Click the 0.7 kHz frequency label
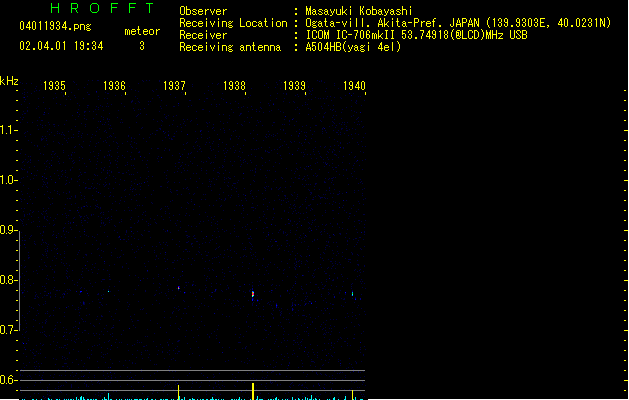The image size is (629, 400). pos(7,330)
